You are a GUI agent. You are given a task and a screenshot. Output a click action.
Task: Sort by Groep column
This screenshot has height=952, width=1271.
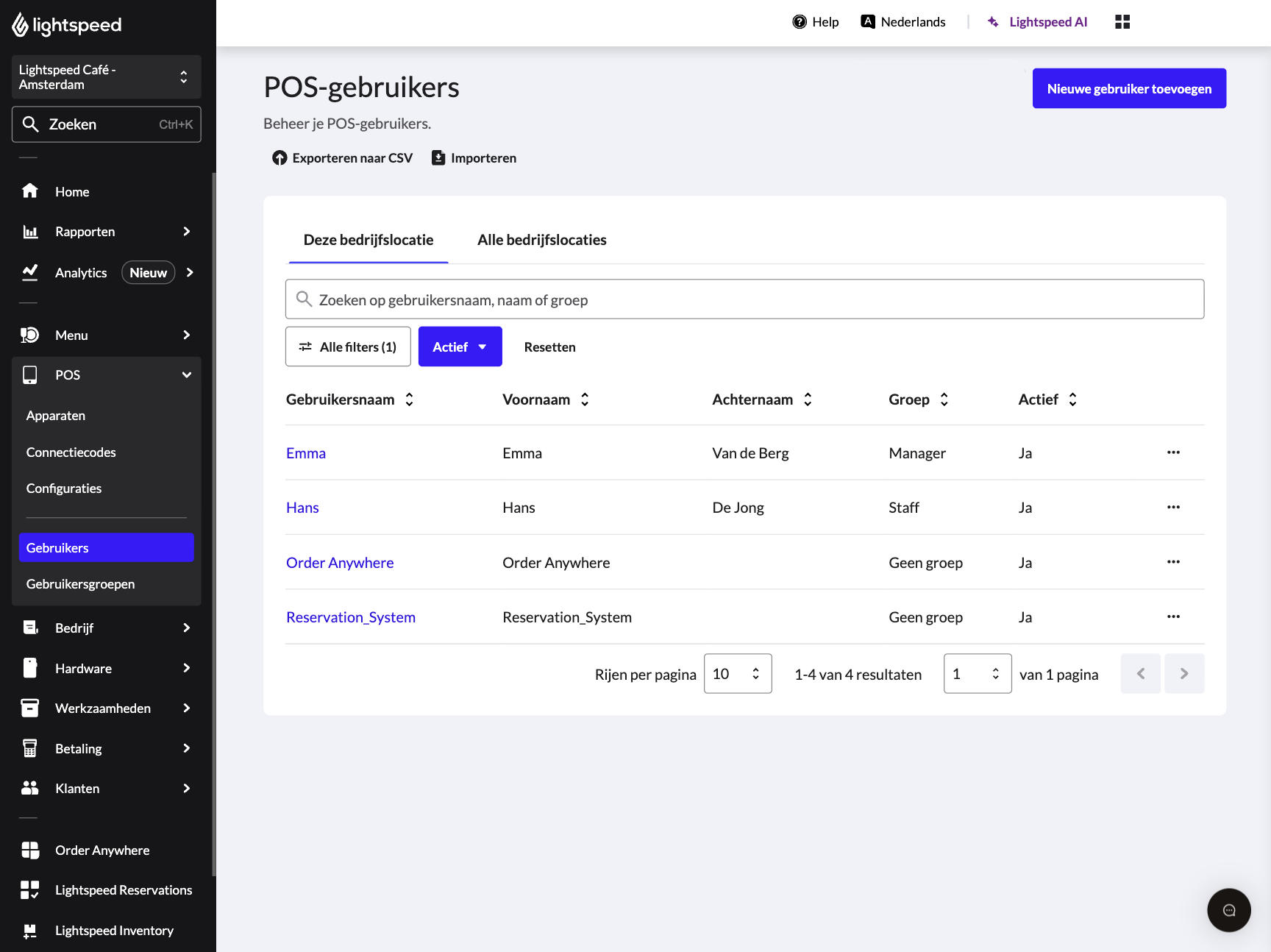click(x=919, y=399)
